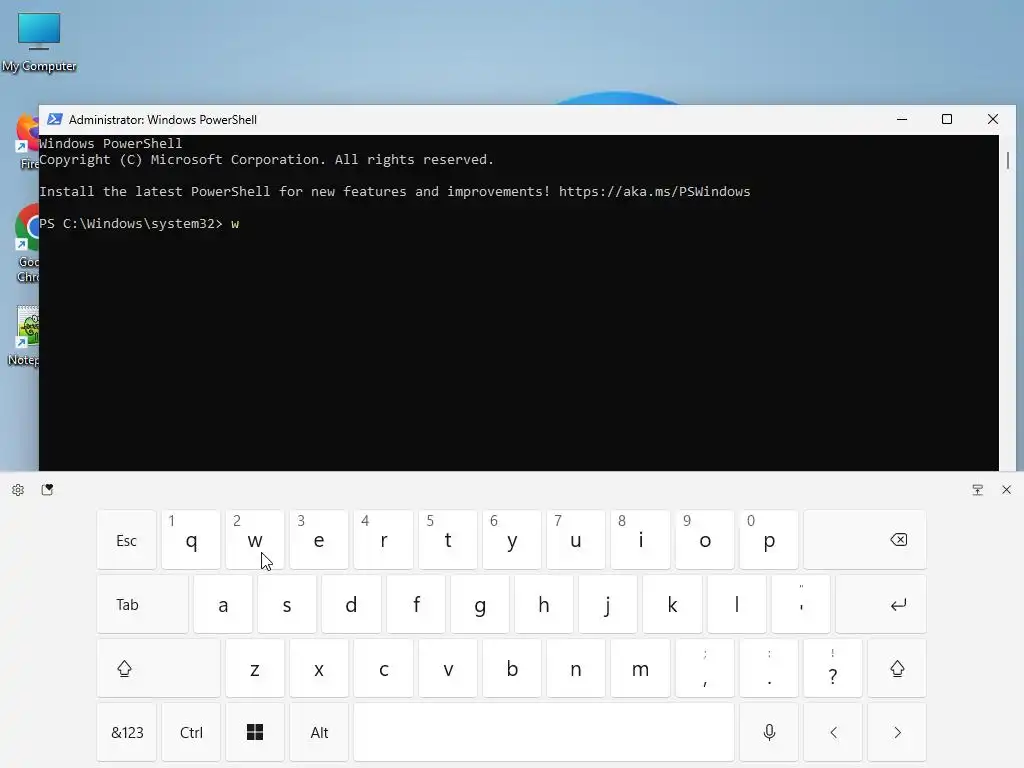
Task: Open the touch keyboard settings gear
Action: (18, 490)
